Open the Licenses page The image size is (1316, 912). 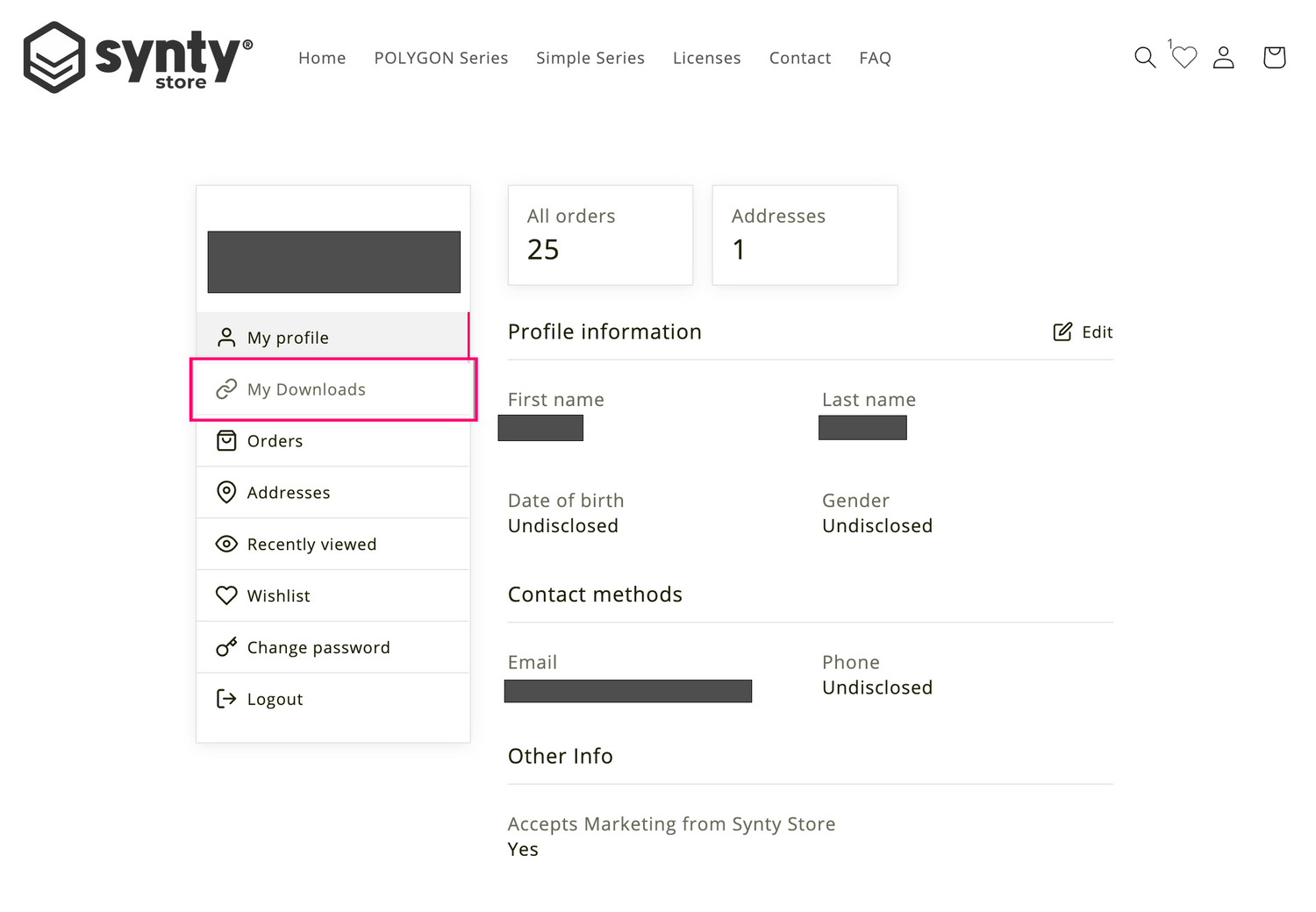coord(706,58)
